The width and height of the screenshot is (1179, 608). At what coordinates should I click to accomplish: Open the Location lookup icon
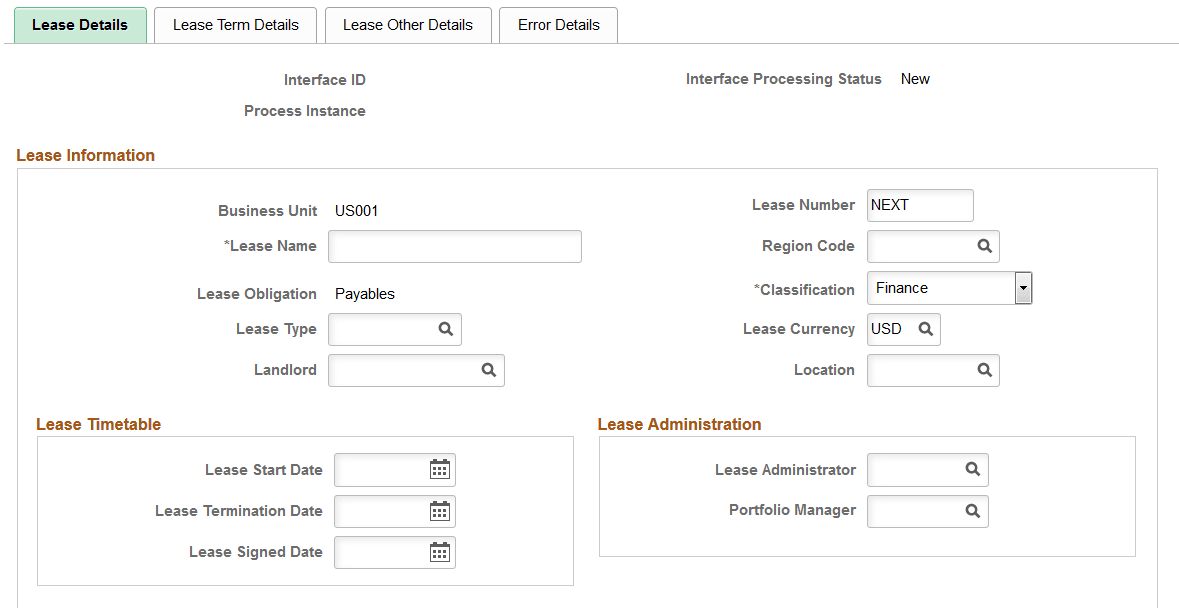click(985, 370)
